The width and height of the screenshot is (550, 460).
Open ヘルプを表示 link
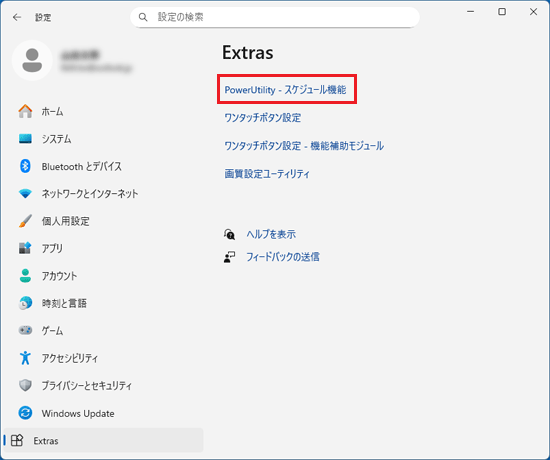[271, 234]
